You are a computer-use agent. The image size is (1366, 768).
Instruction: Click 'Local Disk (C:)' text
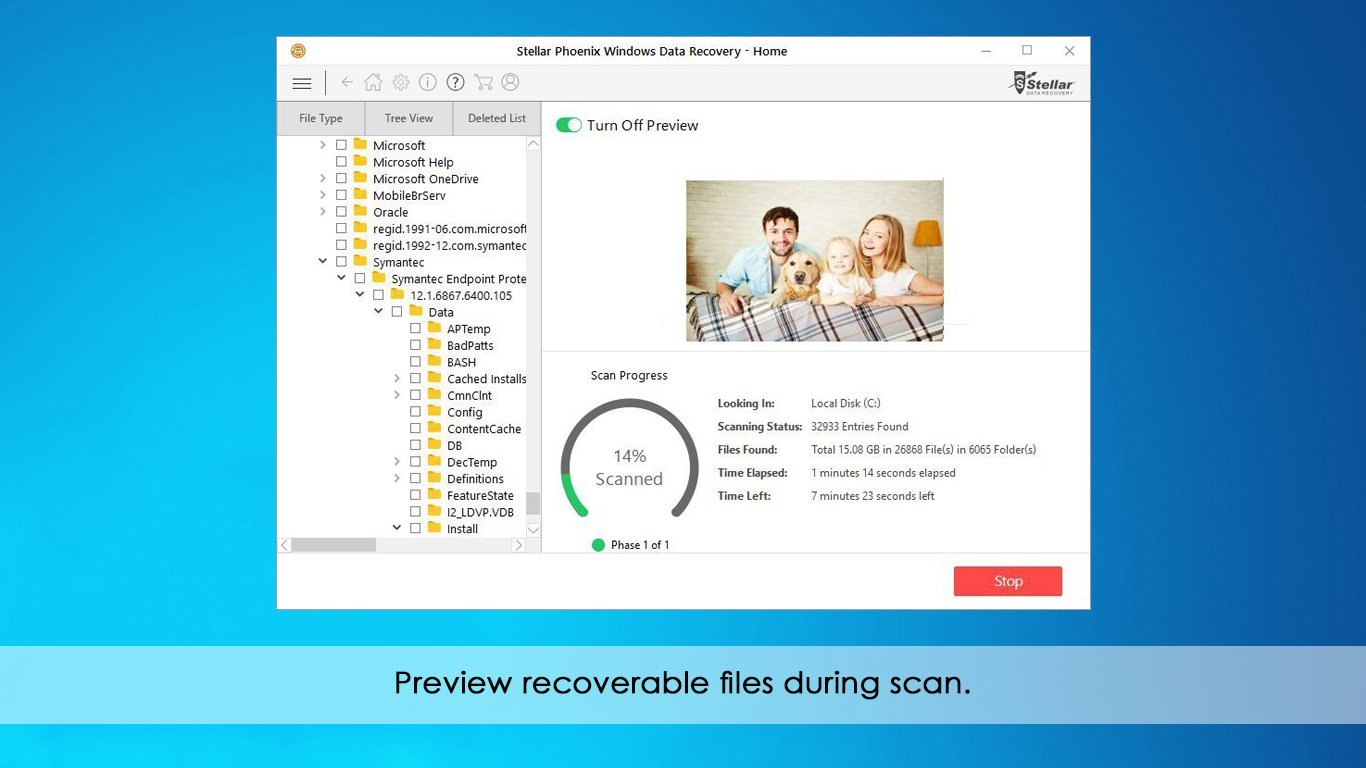[x=845, y=404]
